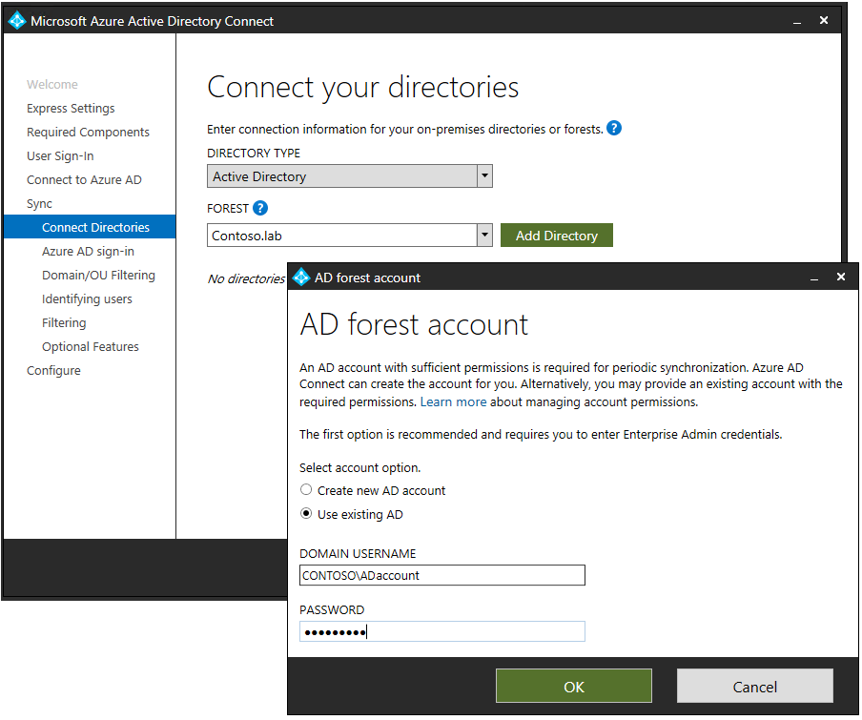
Task: Click into the Domain Username field
Action: pyautogui.click(x=442, y=575)
